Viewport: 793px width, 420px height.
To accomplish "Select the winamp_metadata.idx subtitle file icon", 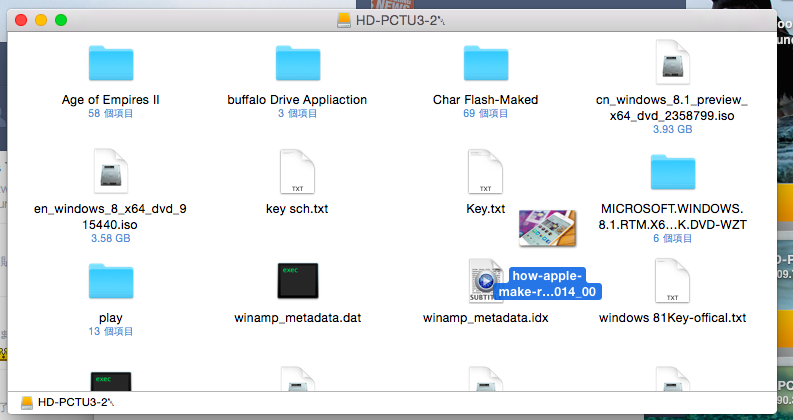I will click(483, 280).
